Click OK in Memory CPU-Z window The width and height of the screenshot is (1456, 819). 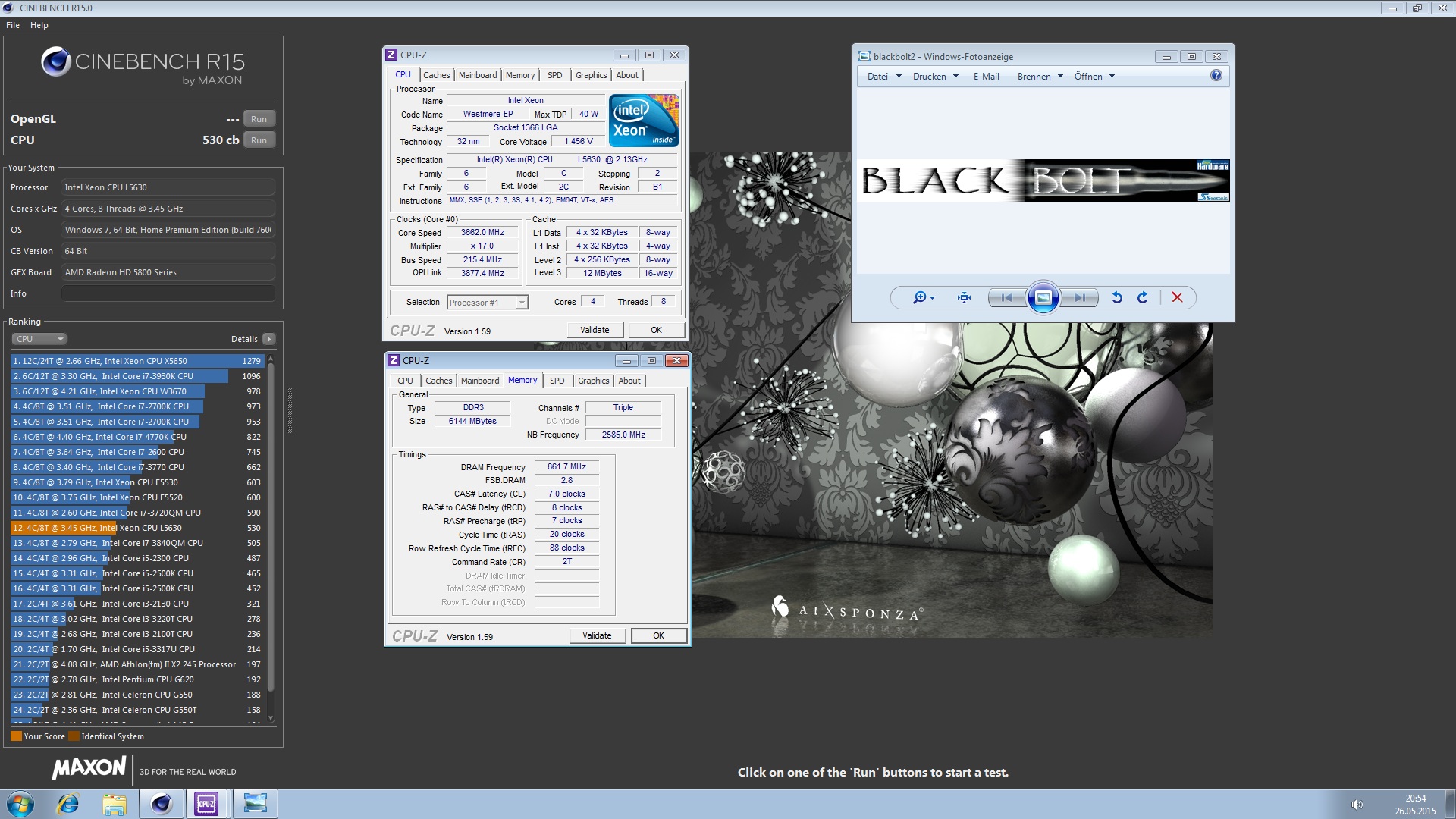click(659, 635)
